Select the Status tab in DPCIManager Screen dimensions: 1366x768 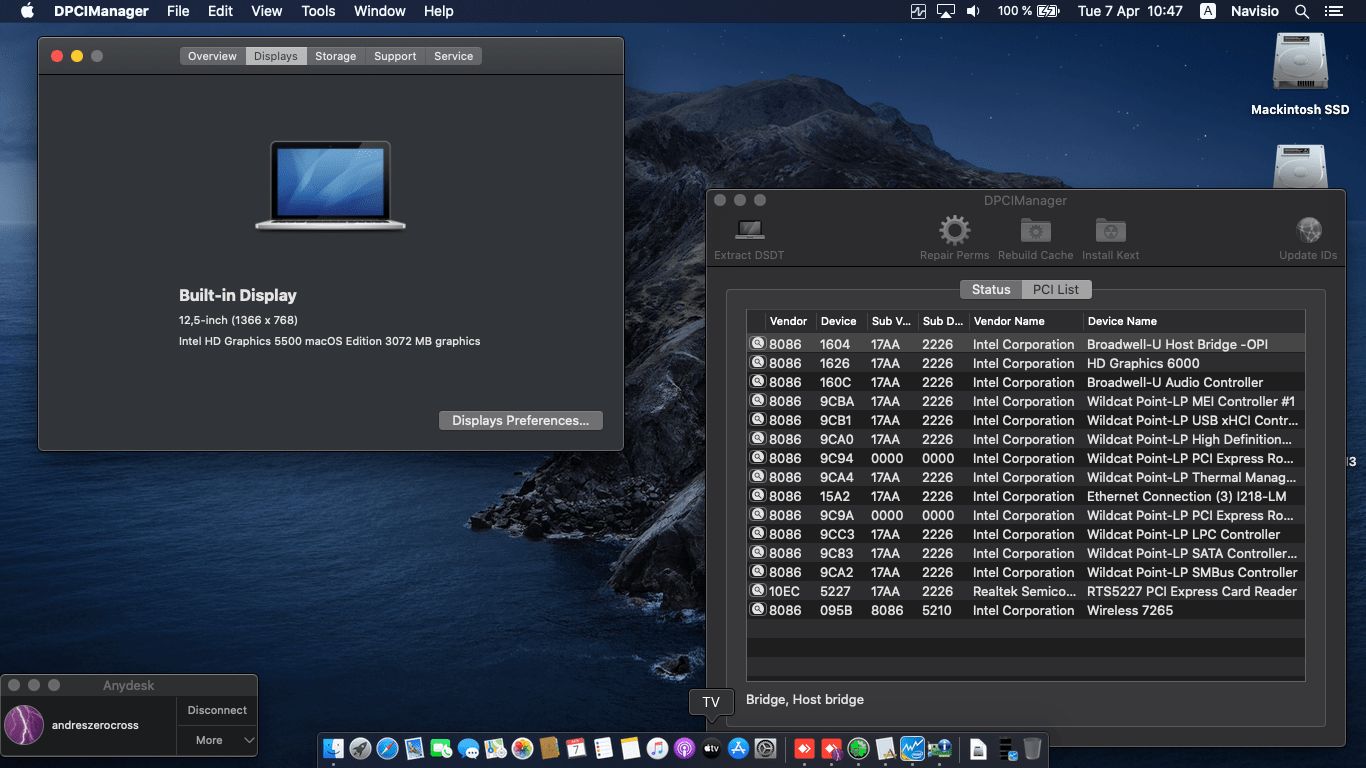click(990, 289)
